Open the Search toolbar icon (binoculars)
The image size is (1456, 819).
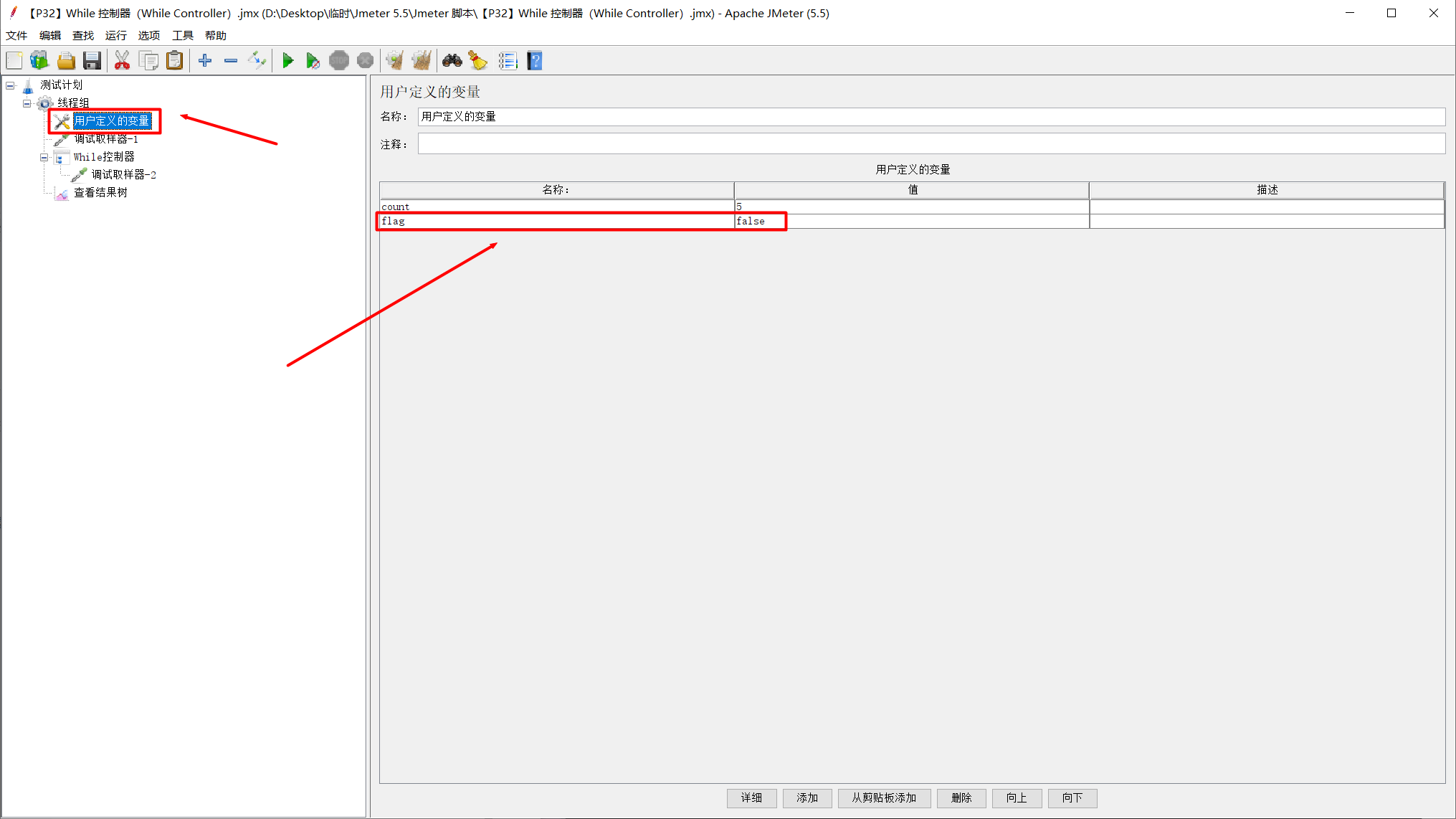click(452, 60)
